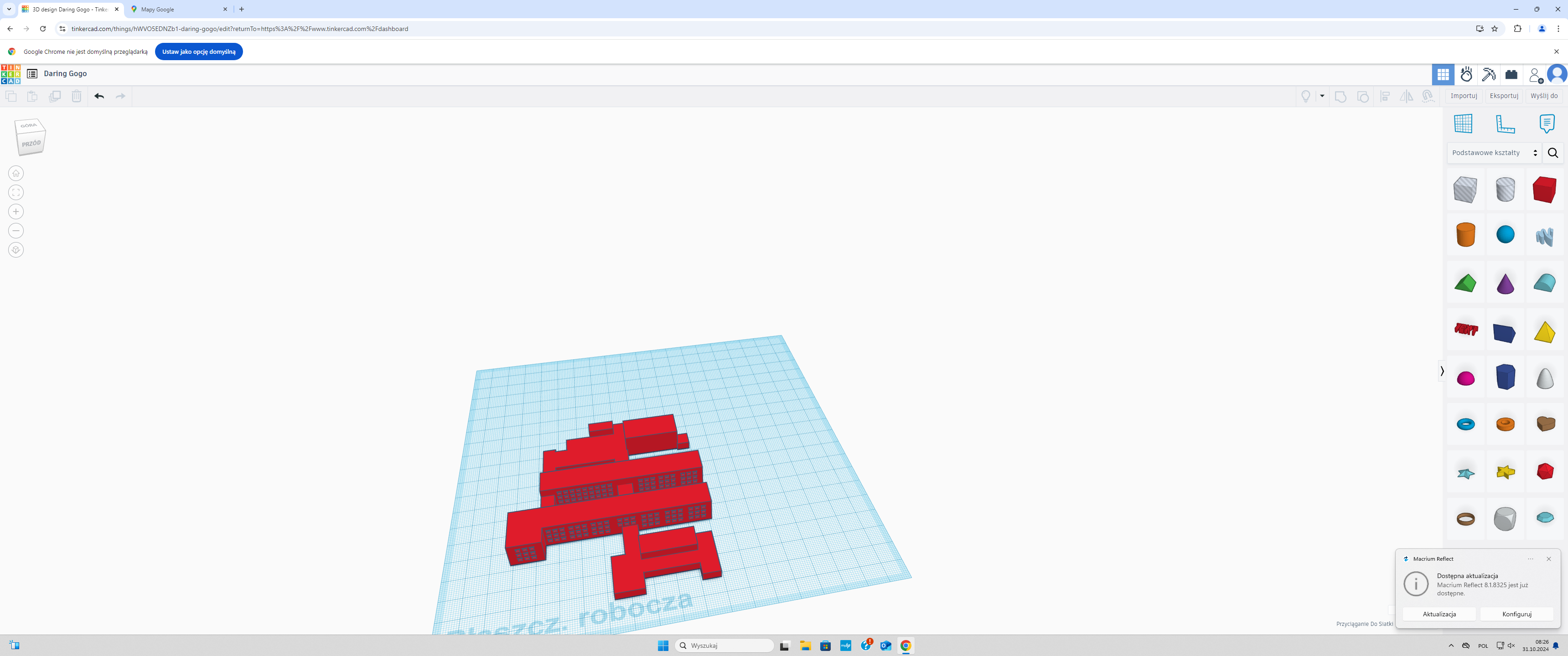Toggle the Cruise magnet tool
This screenshot has width=1568, height=656.
pos(1428,96)
